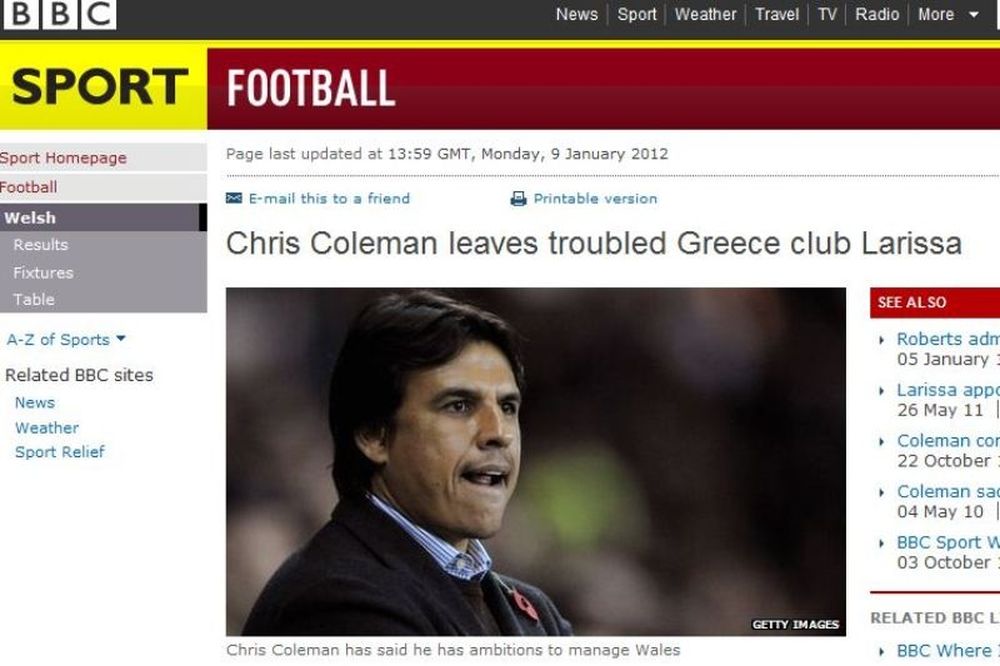The width and height of the screenshot is (1000, 666).
Task: Open the Fixtures sidebar item
Action: point(43,272)
